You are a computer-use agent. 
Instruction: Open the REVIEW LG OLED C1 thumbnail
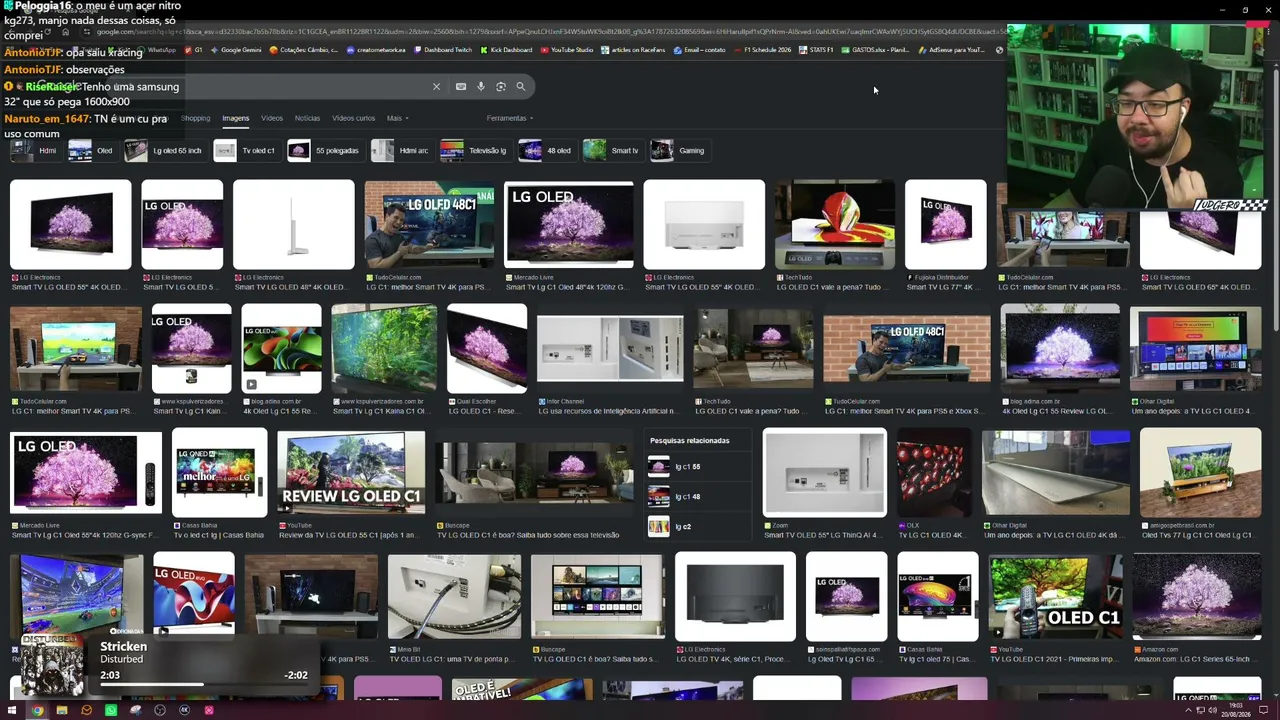click(x=351, y=473)
